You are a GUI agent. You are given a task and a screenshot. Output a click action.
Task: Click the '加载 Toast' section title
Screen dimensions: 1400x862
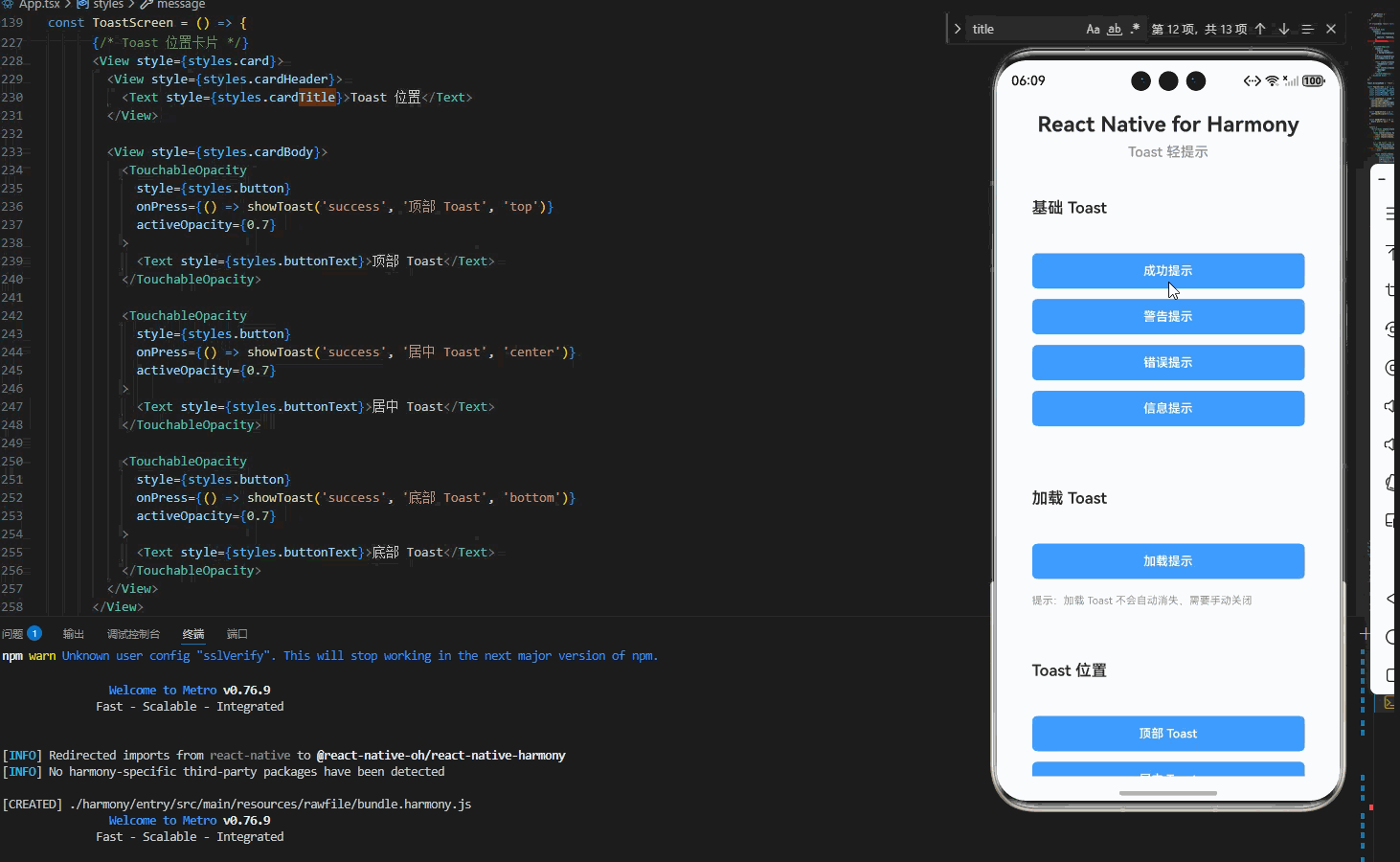pyautogui.click(x=1070, y=498)
